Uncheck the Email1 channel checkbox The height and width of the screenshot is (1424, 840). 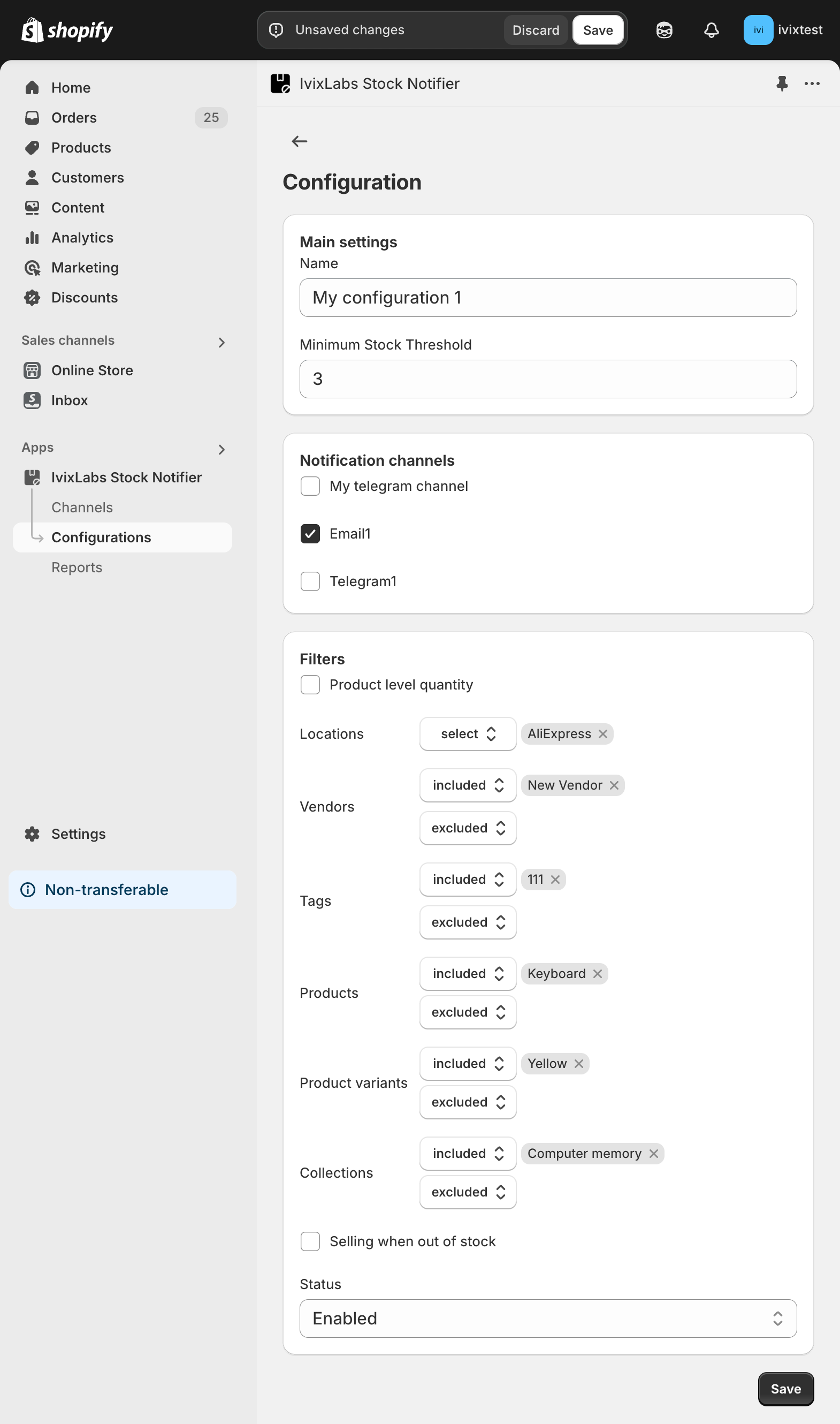310,534
